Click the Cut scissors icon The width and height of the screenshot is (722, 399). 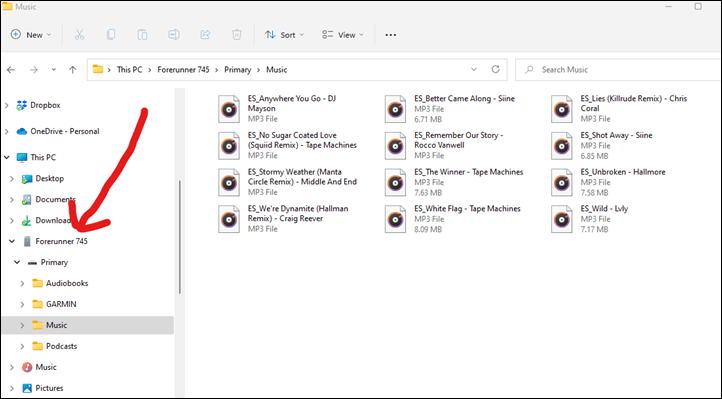click(79, 35)
